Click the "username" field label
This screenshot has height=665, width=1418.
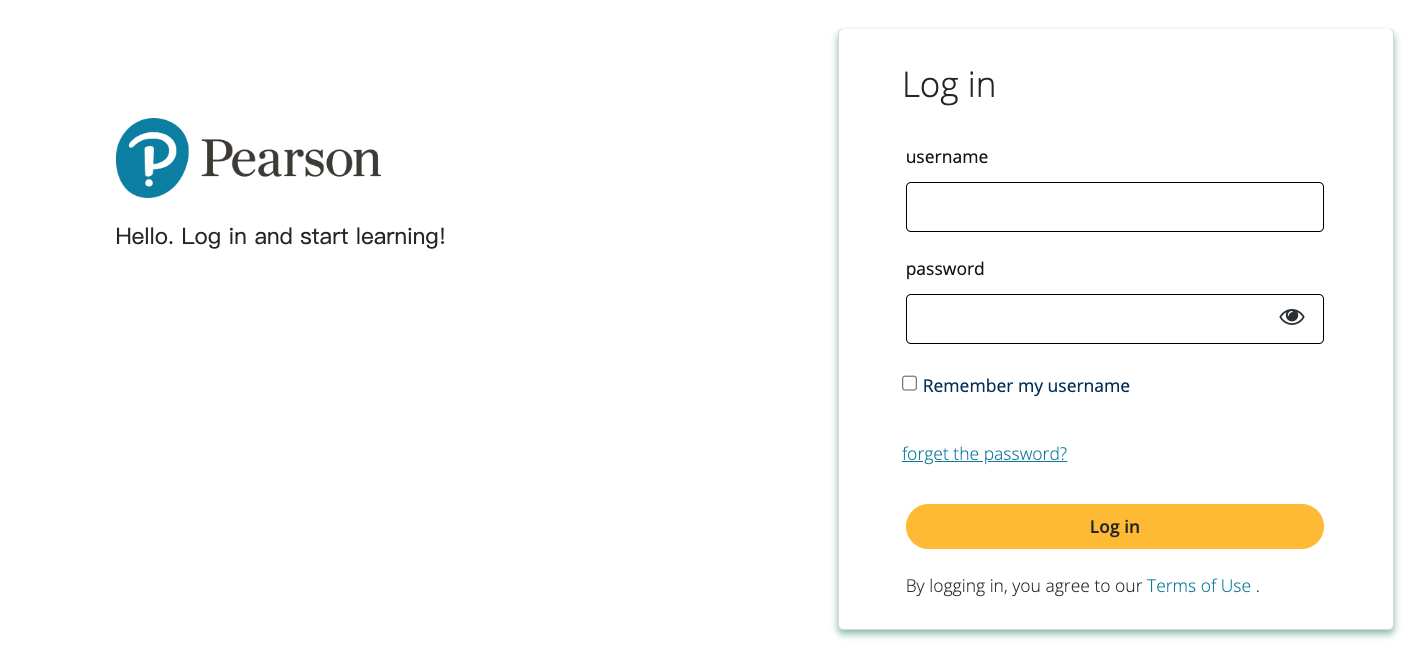[x=946, y=157]
